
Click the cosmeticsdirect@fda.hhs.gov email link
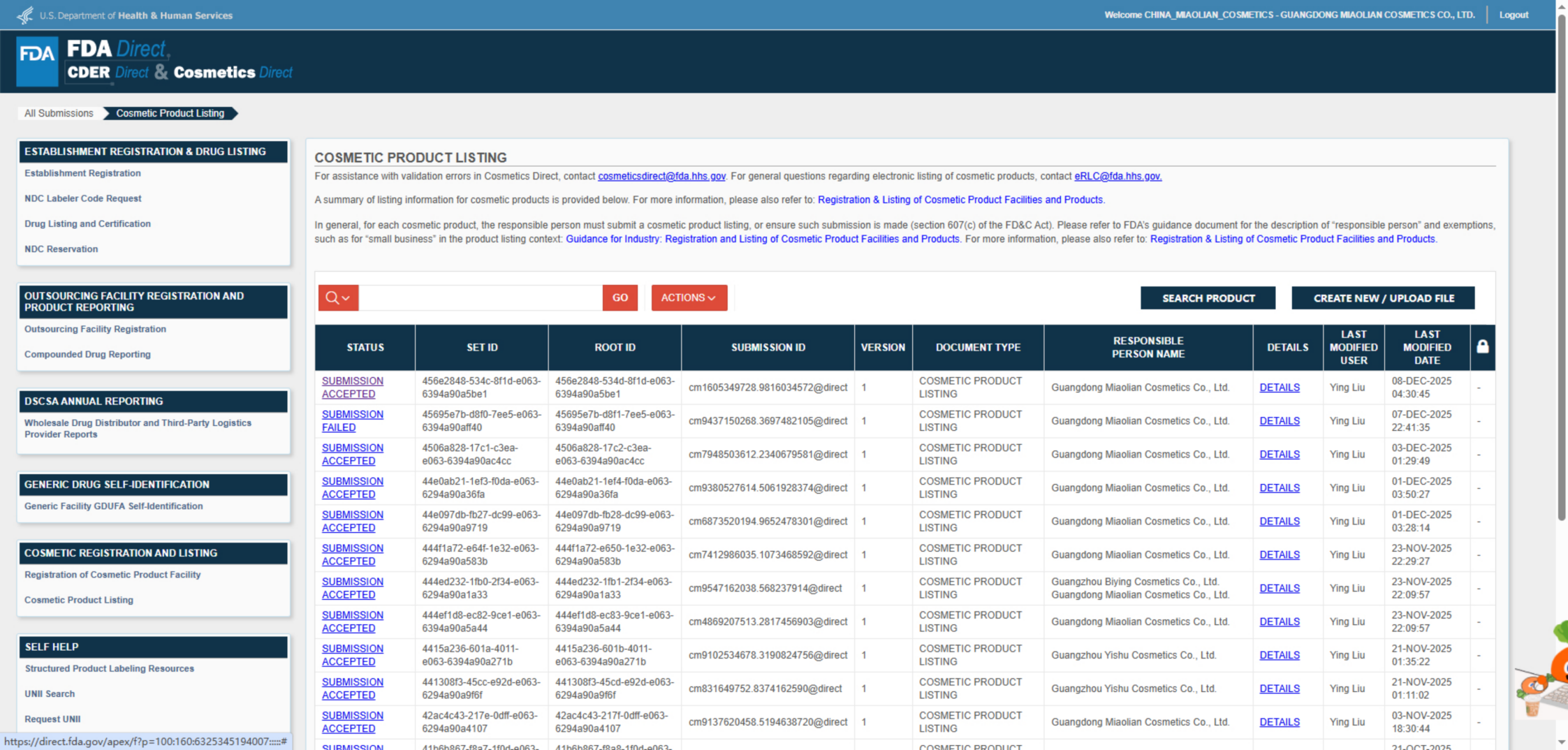coord(661,176)
